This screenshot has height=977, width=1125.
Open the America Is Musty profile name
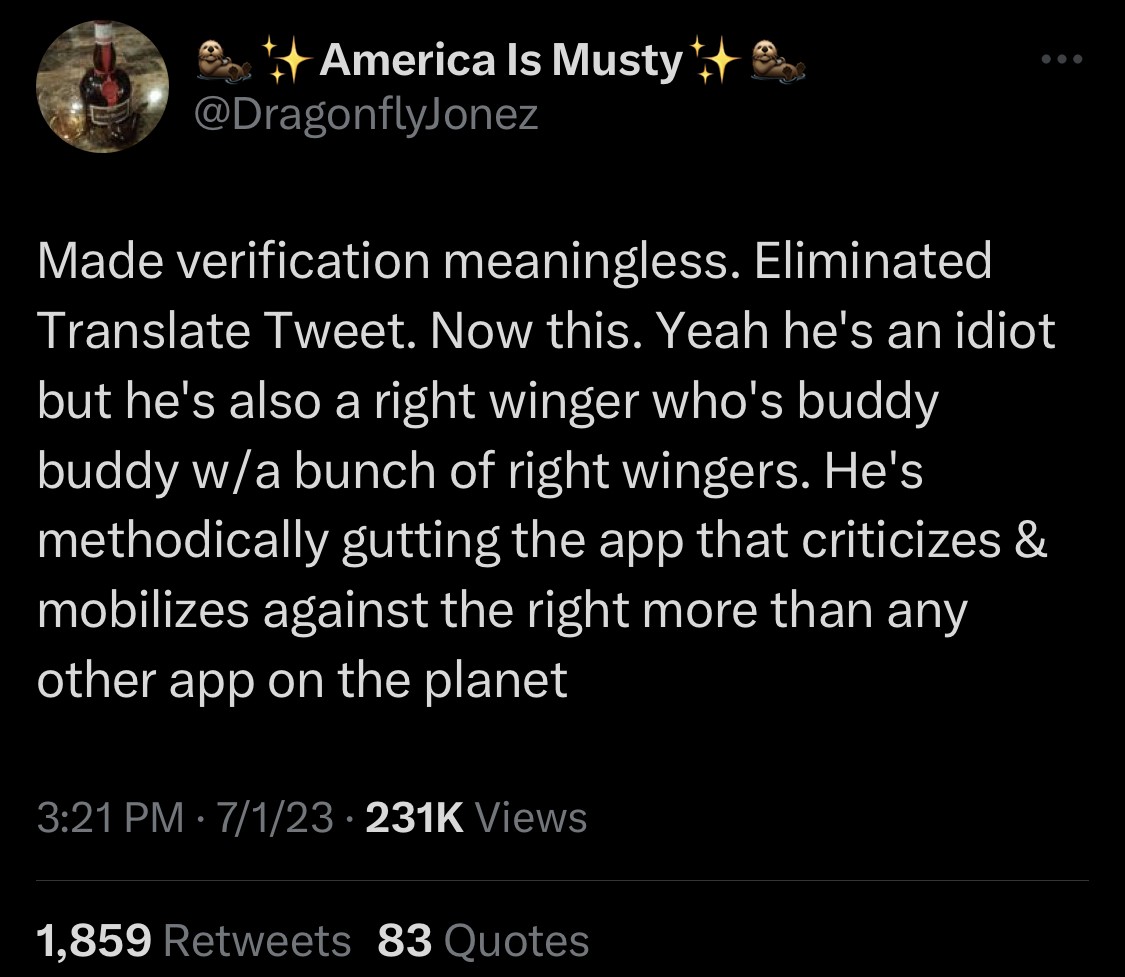pyautogui.click(x=498, y=62)
